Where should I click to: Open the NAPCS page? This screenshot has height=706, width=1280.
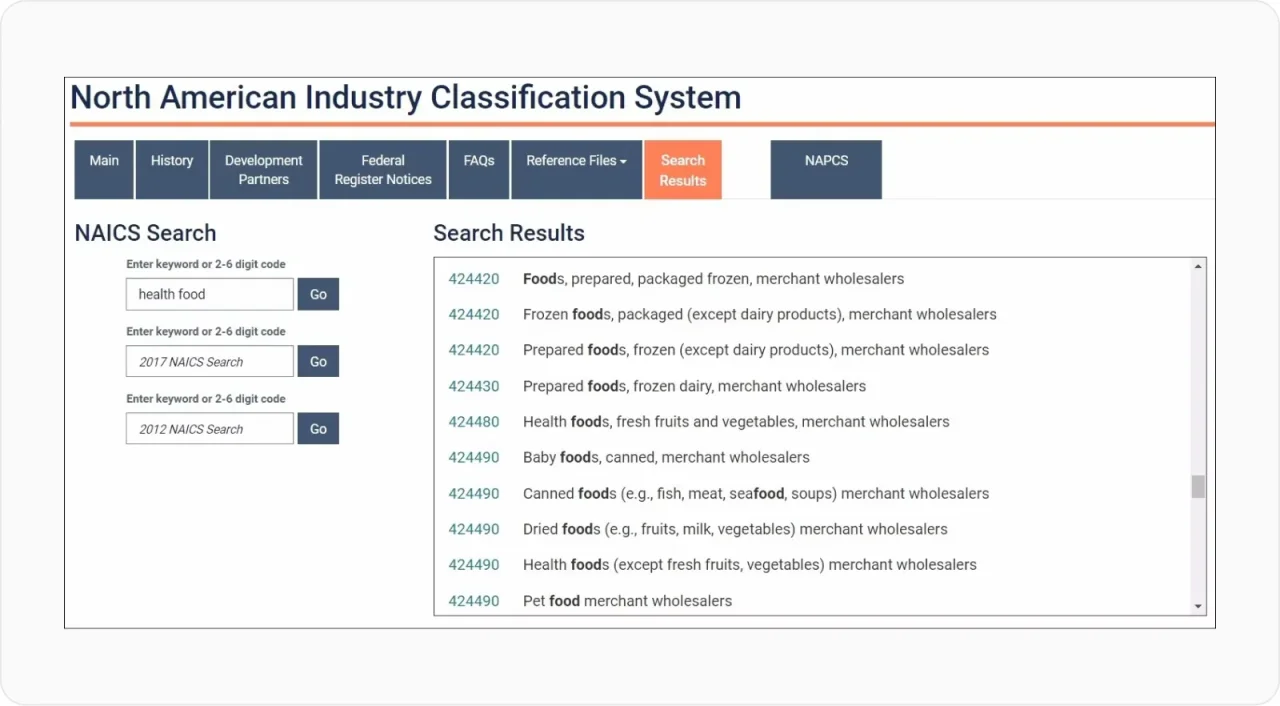pos(825,160)
